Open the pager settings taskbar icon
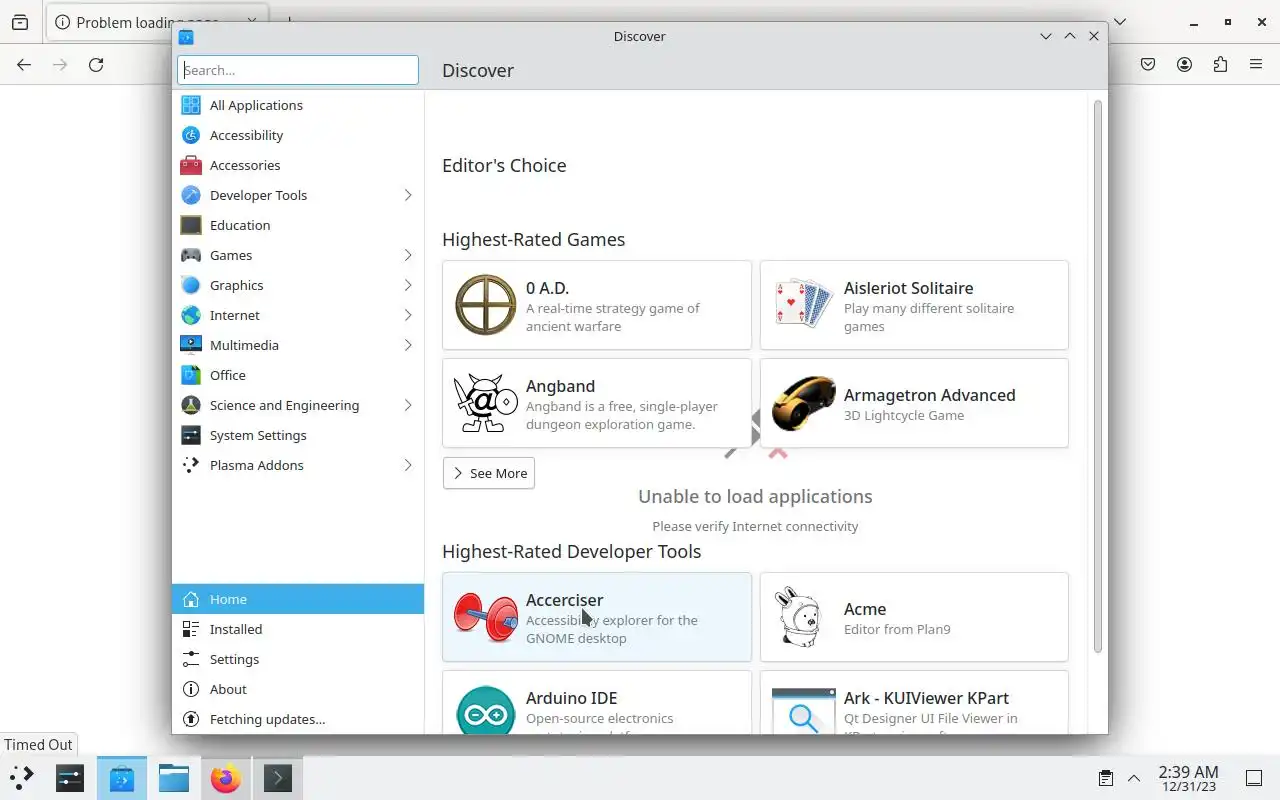1280x800 pixels. [70, 778]
